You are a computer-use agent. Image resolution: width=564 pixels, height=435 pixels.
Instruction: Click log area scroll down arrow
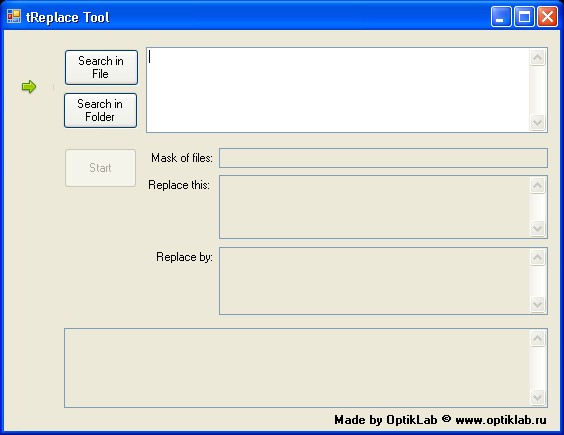(x=538, y=398)
